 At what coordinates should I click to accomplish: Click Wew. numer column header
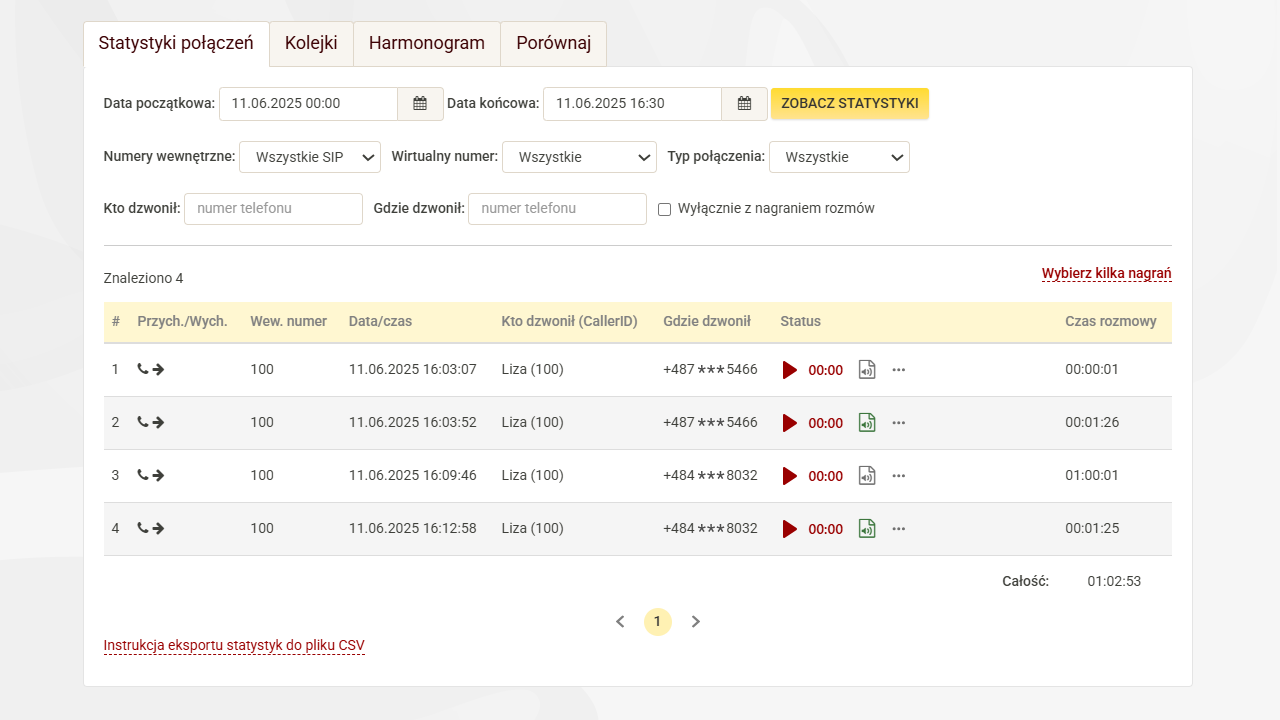289,322
